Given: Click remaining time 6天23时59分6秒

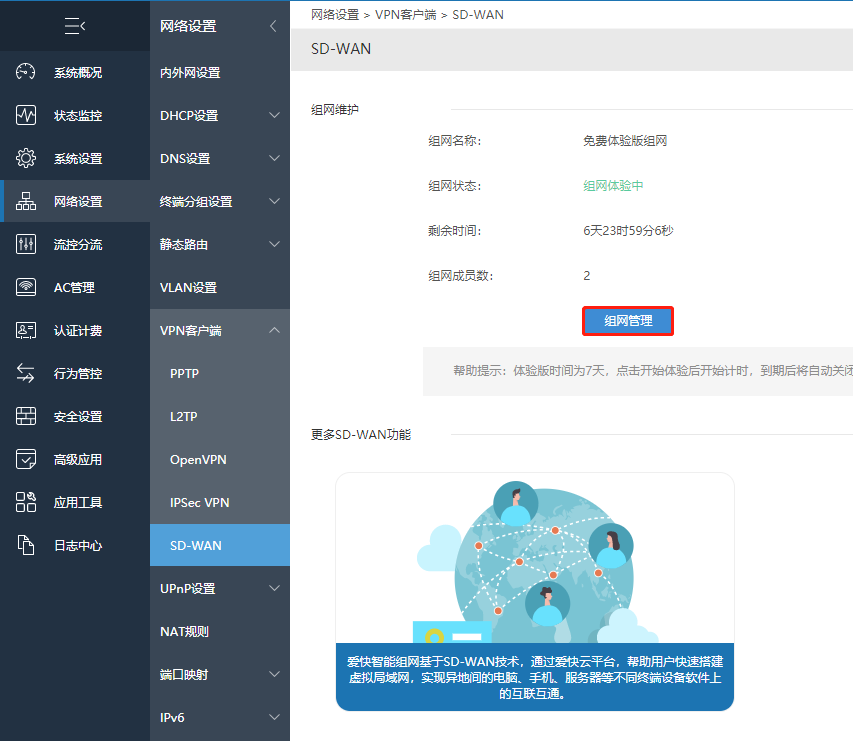Looking at the screenshot, I should coord(628,231).
